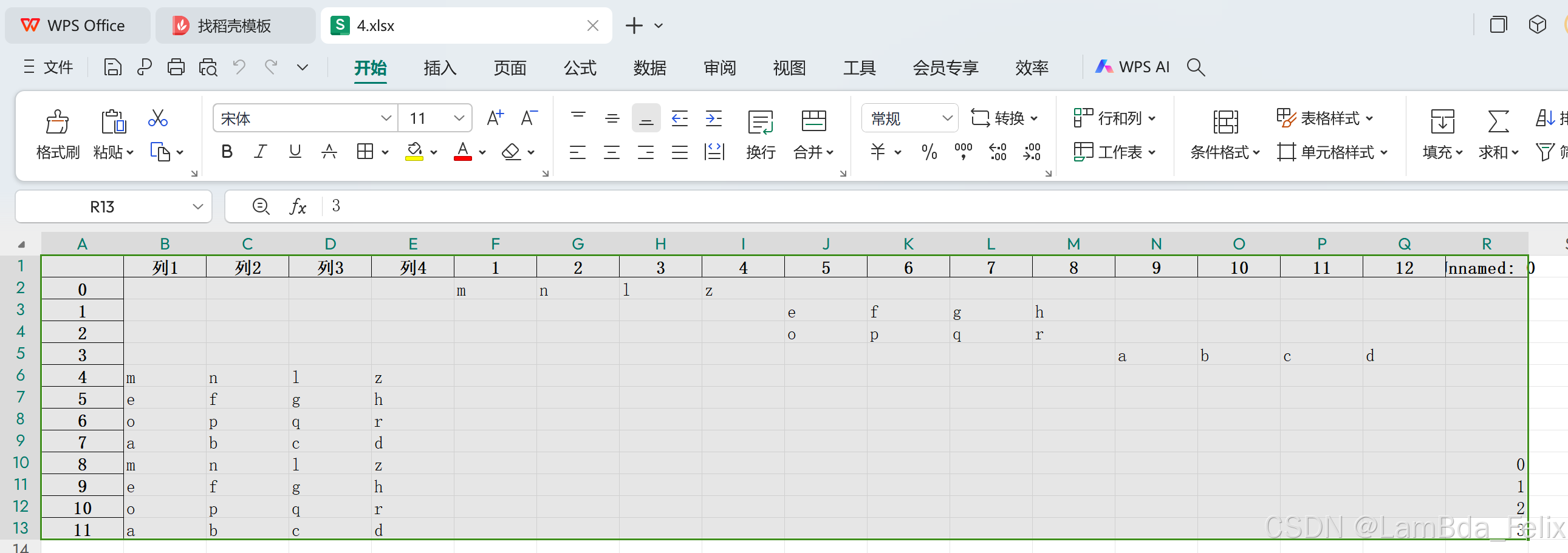Click the Distributed alignment icon
1568x553 pixels.
click(714, 152)
